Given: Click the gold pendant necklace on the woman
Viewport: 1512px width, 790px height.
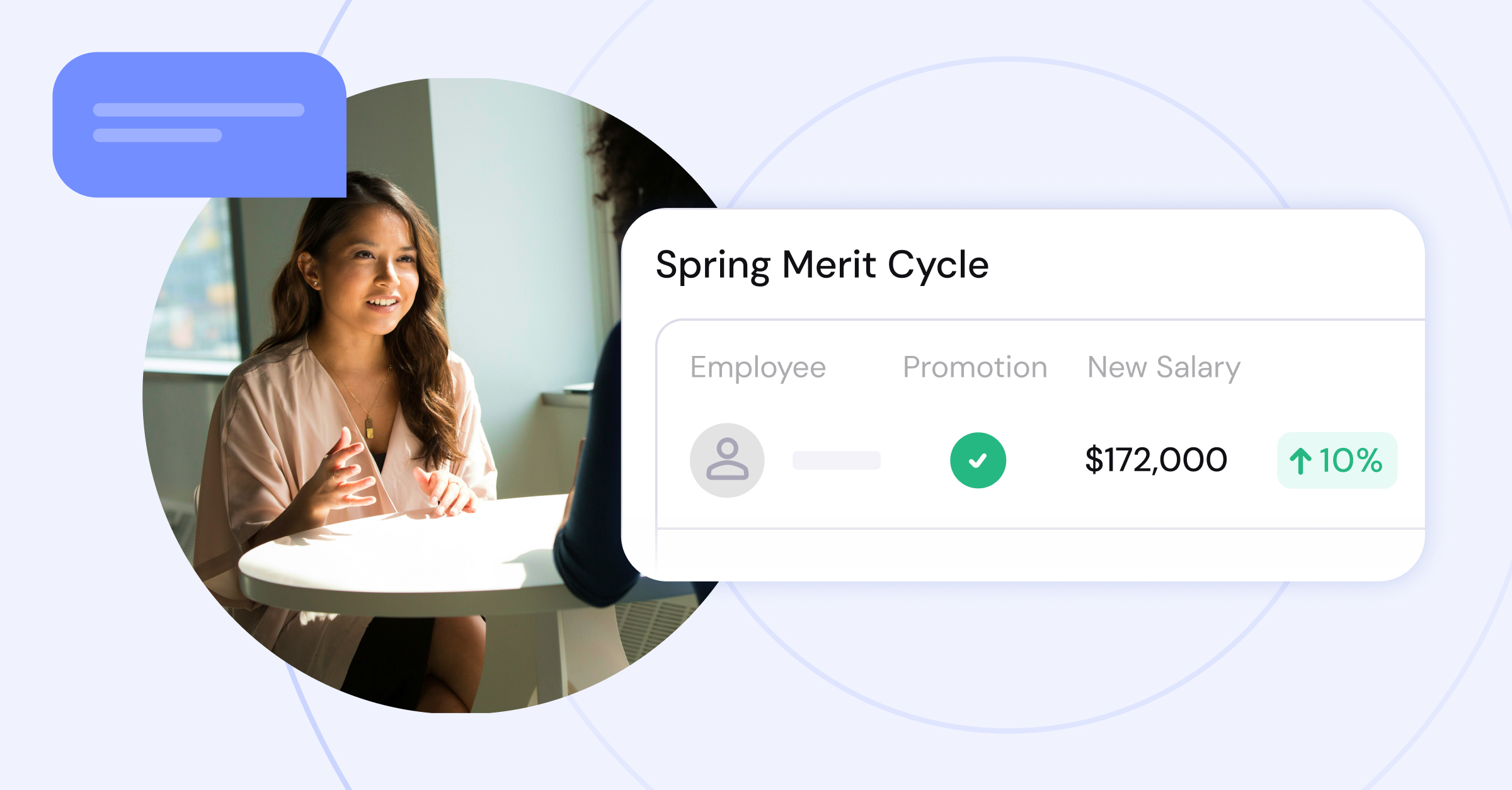Looking at the screenshot, I should (x=369, y=428).
